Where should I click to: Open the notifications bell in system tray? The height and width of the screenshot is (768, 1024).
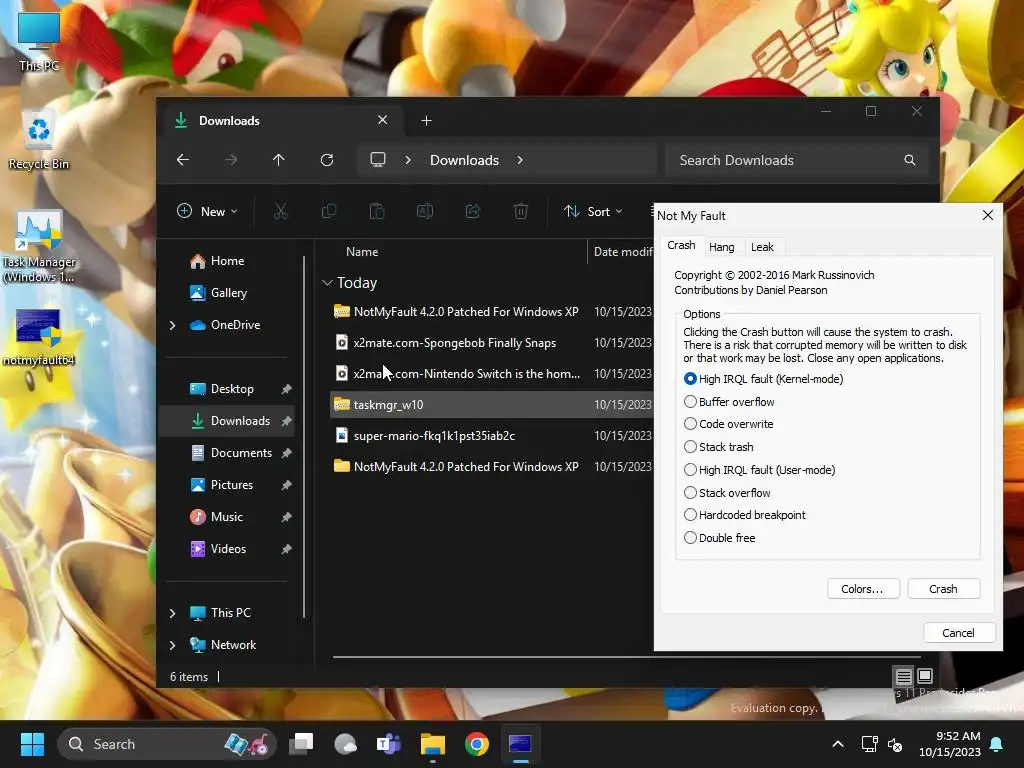point(997,744)
